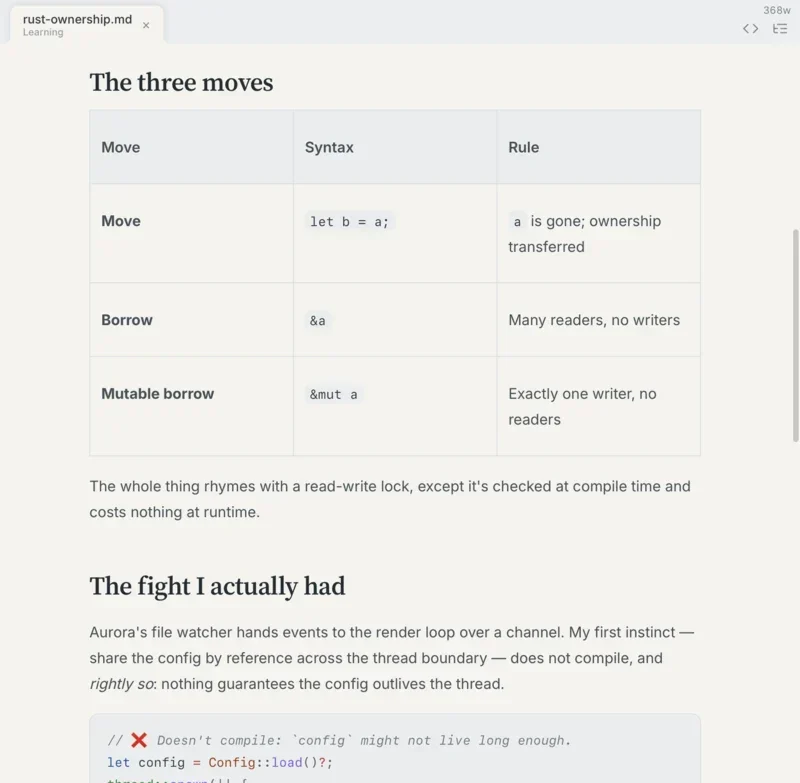This screenshot has width=800, height=783.
Task: Click the red cross mark in code comment
Action: (x=139, y=740)
